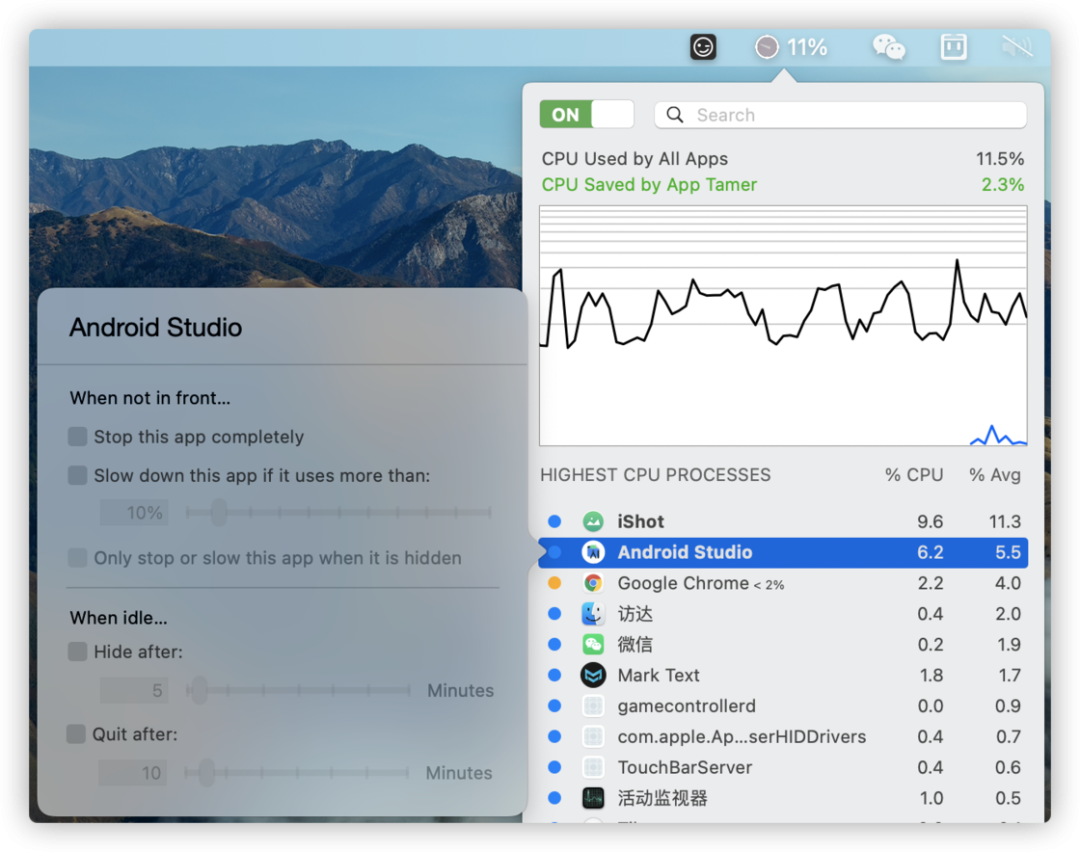Click the Hide after 5 minutes field
1080x852 pixels.
tap(134, 690)
